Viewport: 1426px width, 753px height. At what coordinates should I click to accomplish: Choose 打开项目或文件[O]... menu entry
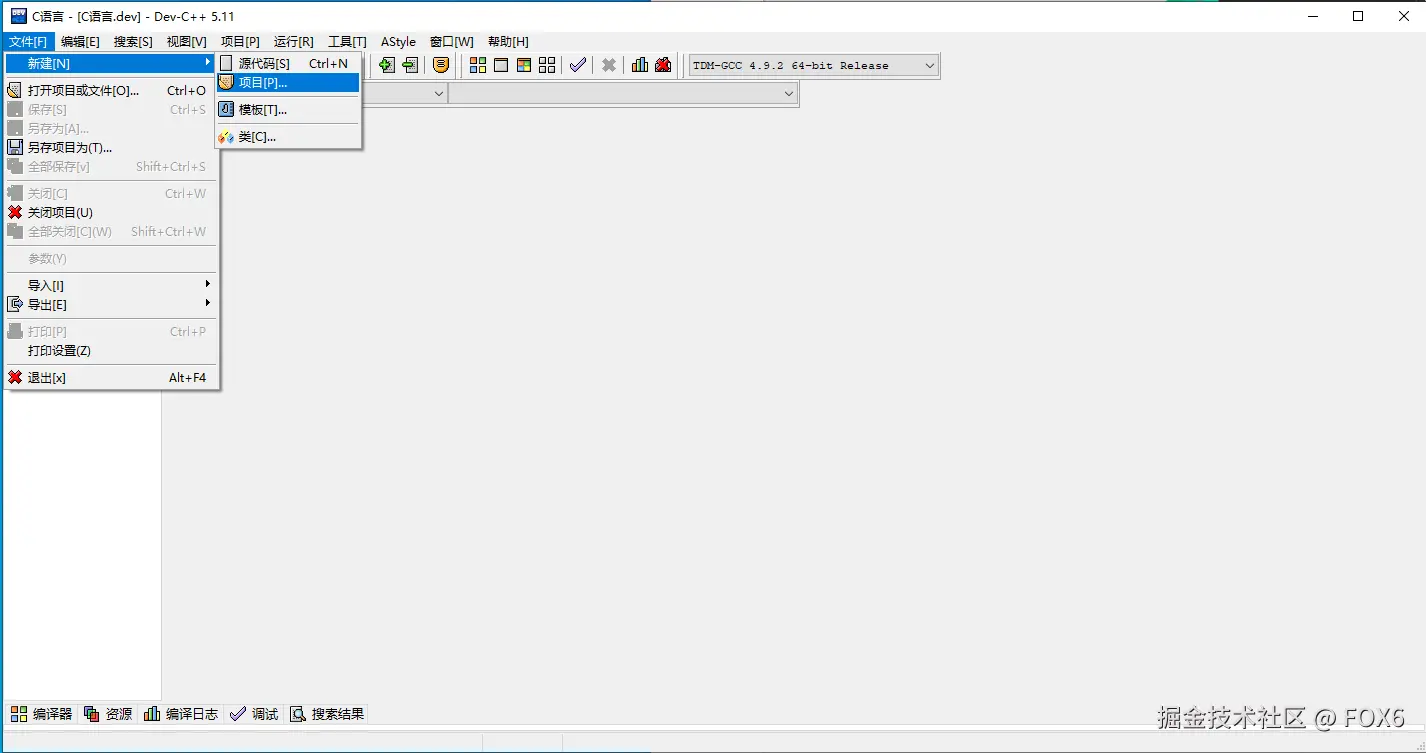(112, 90)
